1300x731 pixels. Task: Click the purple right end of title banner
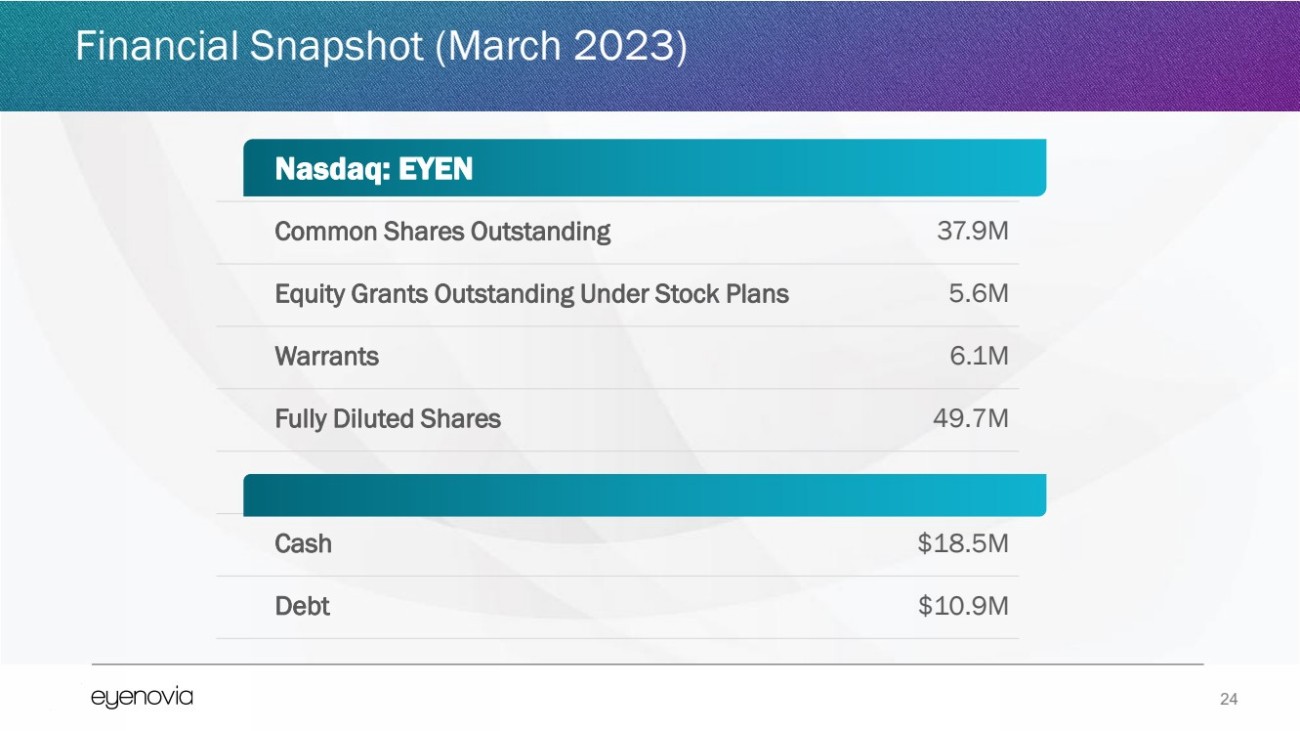1240,55
